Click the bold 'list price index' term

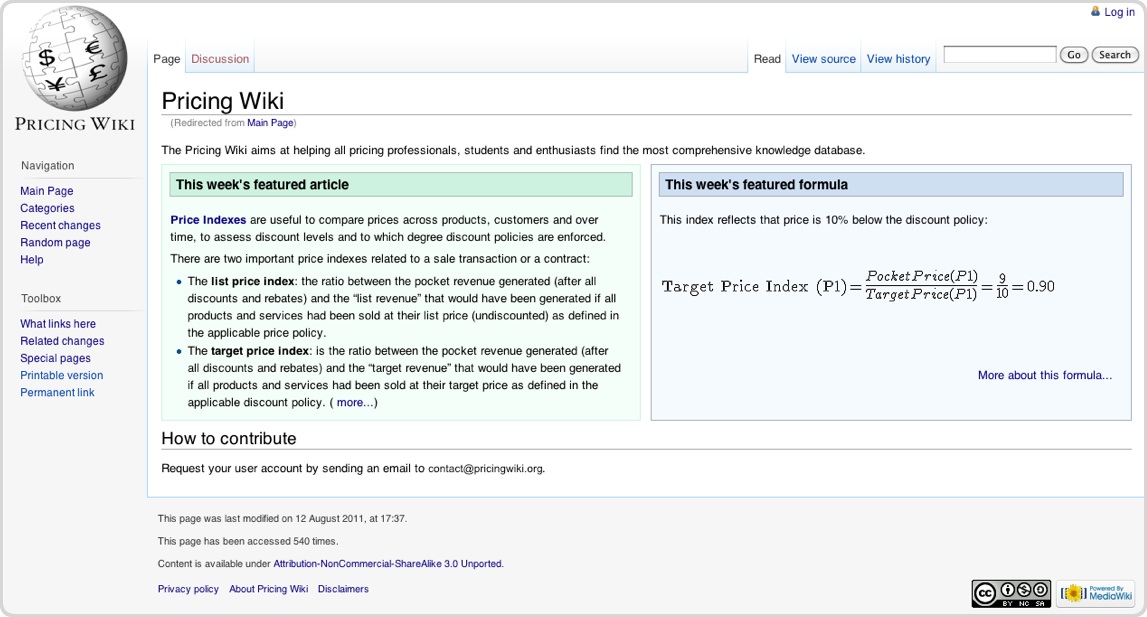point(253,281)
